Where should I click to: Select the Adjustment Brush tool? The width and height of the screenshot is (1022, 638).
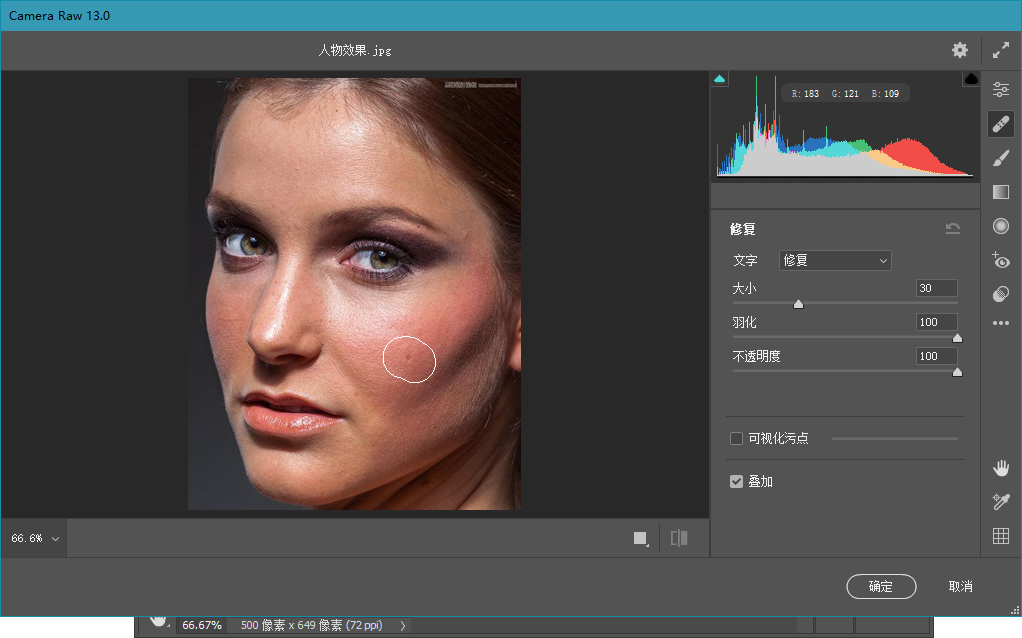(1000, 158)
